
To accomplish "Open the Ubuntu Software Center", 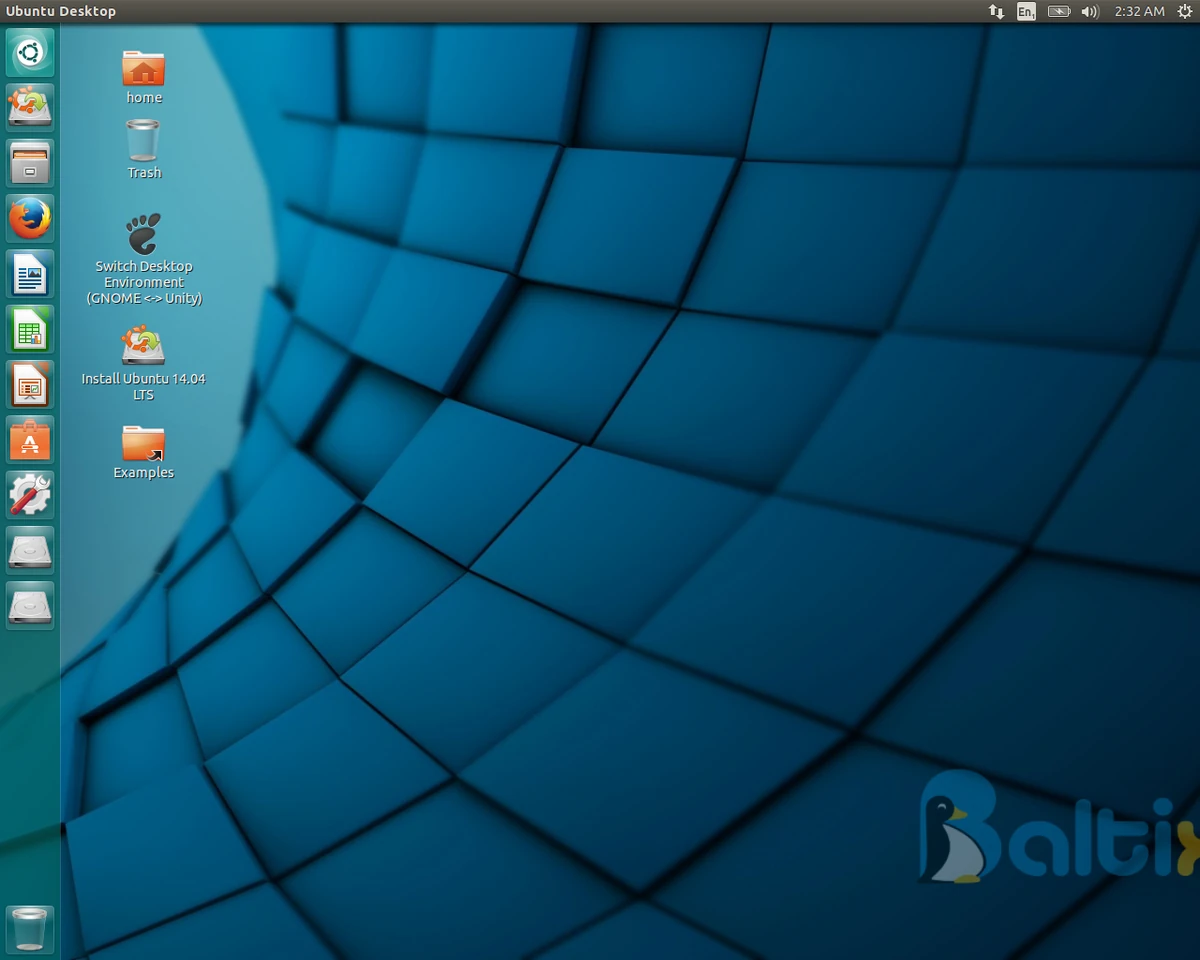I will [x=30, y=440].
